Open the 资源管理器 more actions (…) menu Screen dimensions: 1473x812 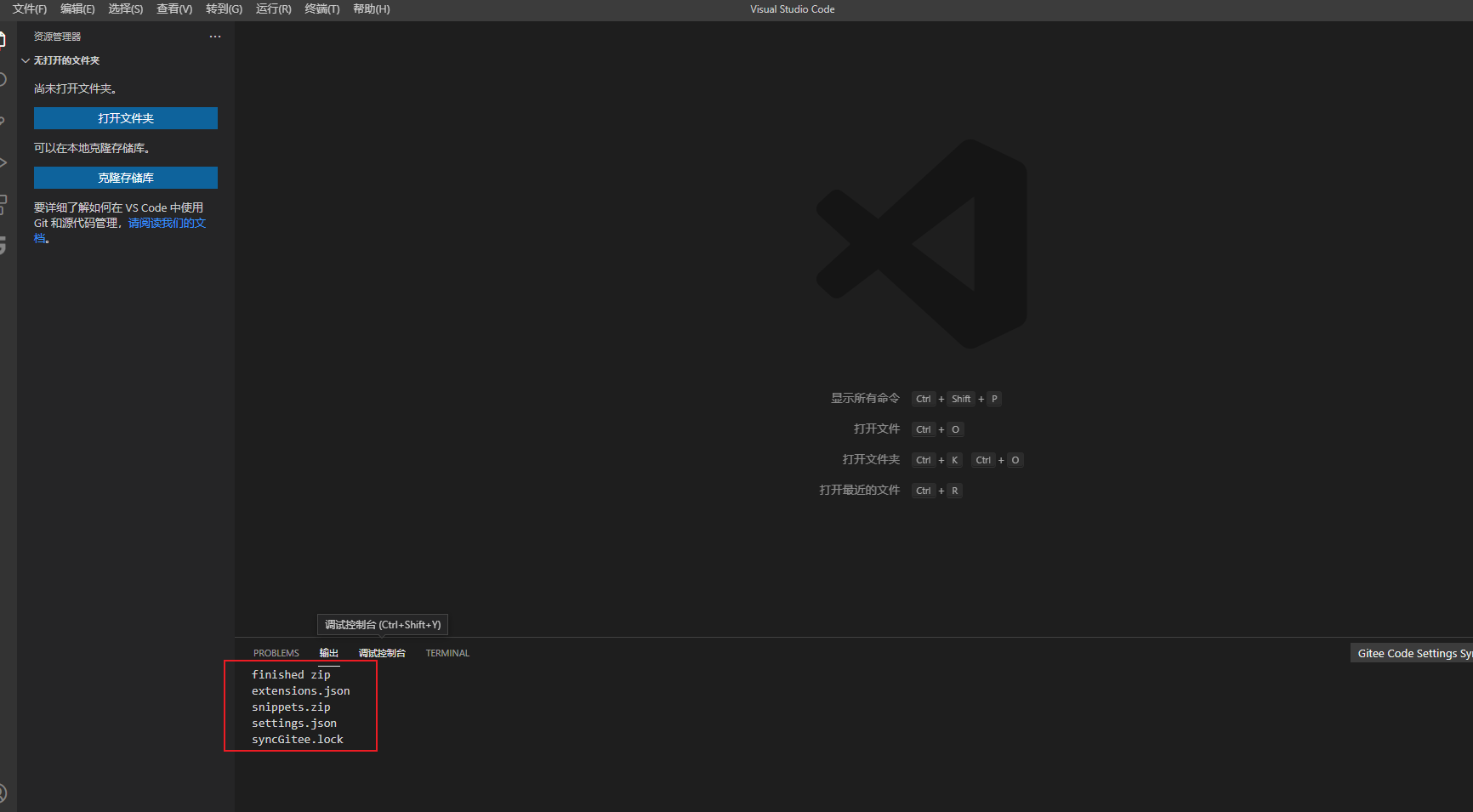tap(215, 37)
